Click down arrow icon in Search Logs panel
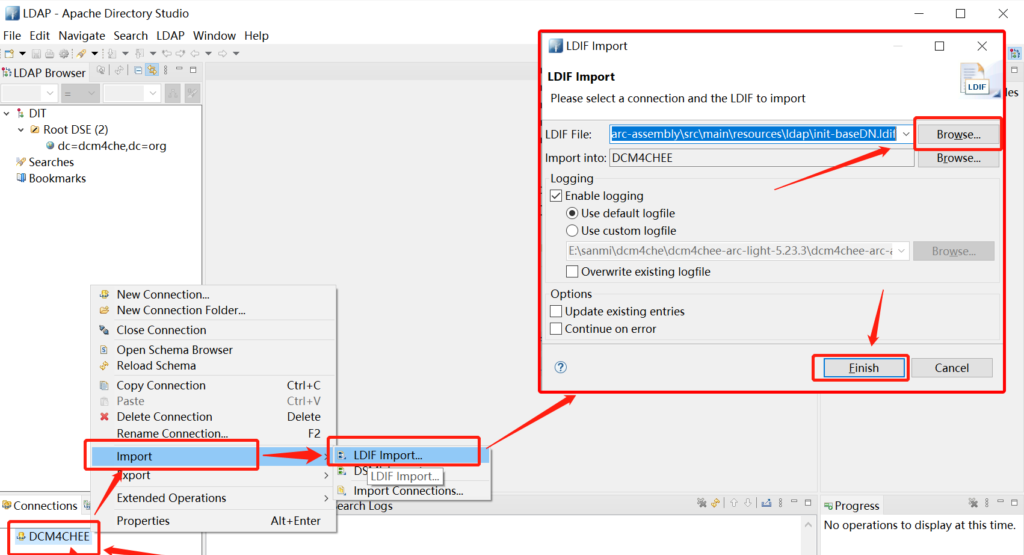The height and width of the screenshot is (555, 1024). click(748, 503)
